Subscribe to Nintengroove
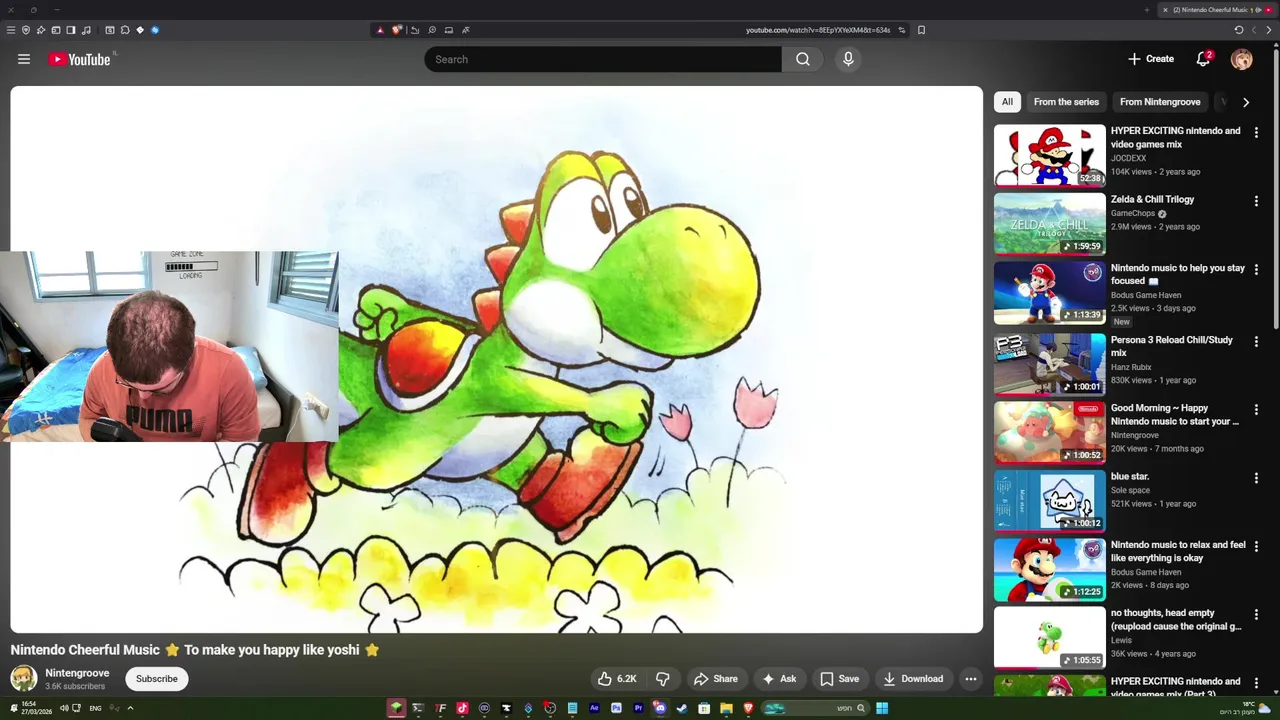Viewport: 1280px width, 720px height. click(x=157, y=679)
